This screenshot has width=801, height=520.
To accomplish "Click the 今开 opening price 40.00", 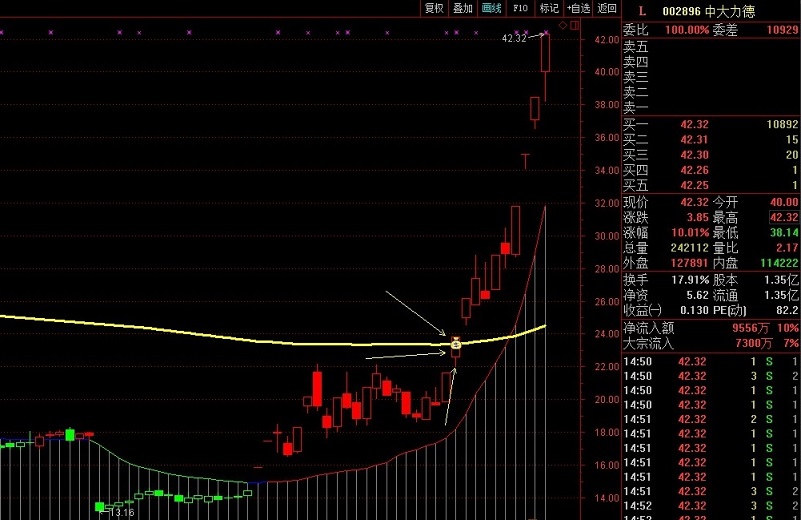I will [784, 202].
